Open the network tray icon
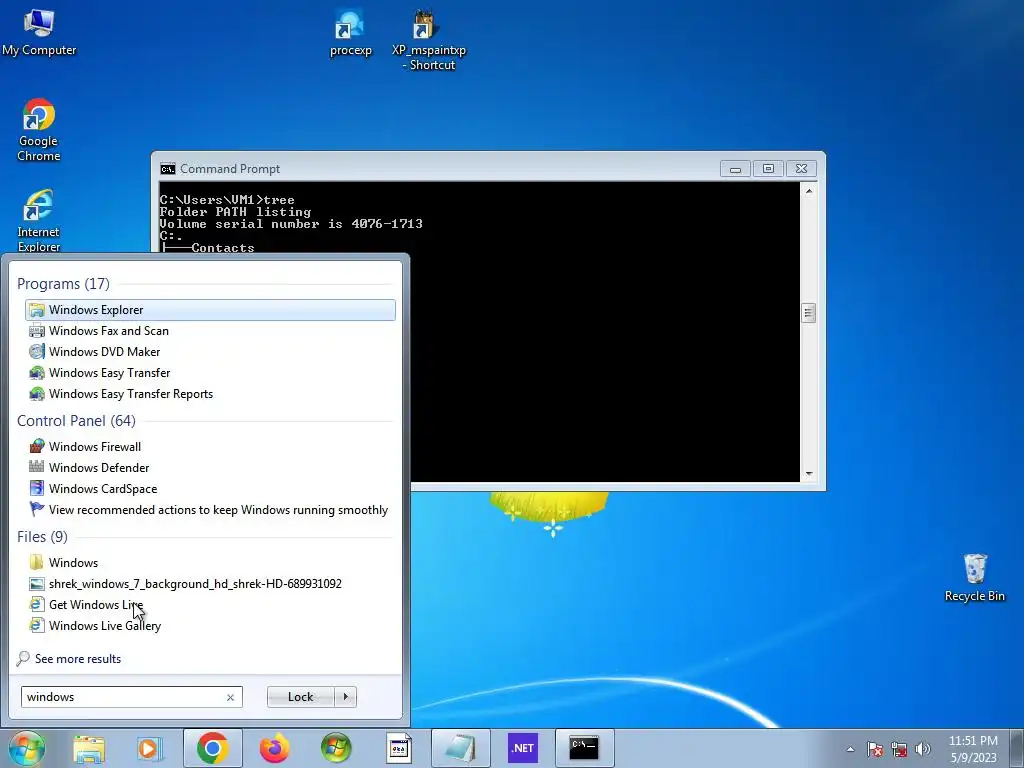Image resolution: width=1024 pixels, height=768 pixels. (x=899, y=749)
